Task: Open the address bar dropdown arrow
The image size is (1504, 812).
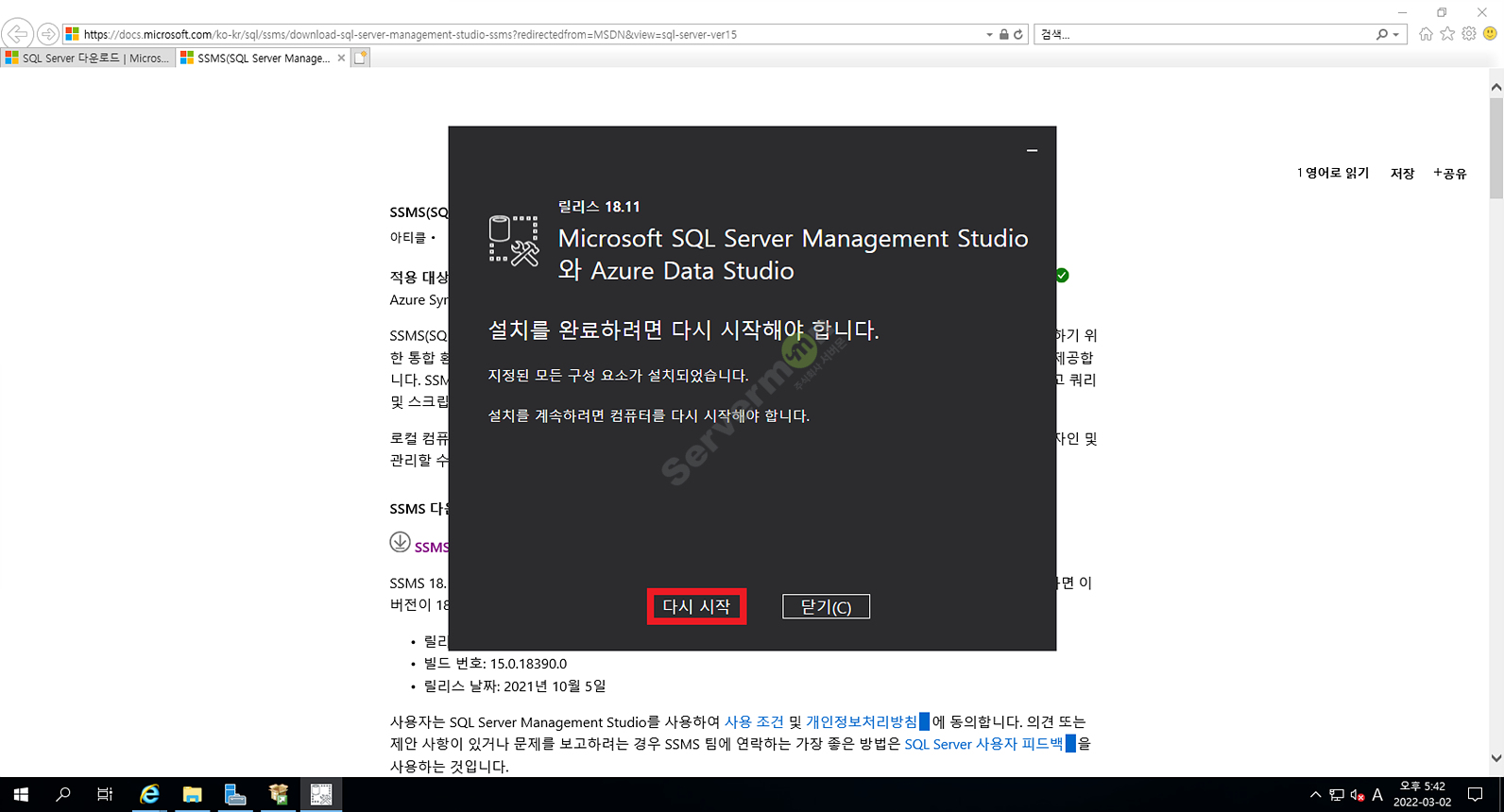Action: 989,34
